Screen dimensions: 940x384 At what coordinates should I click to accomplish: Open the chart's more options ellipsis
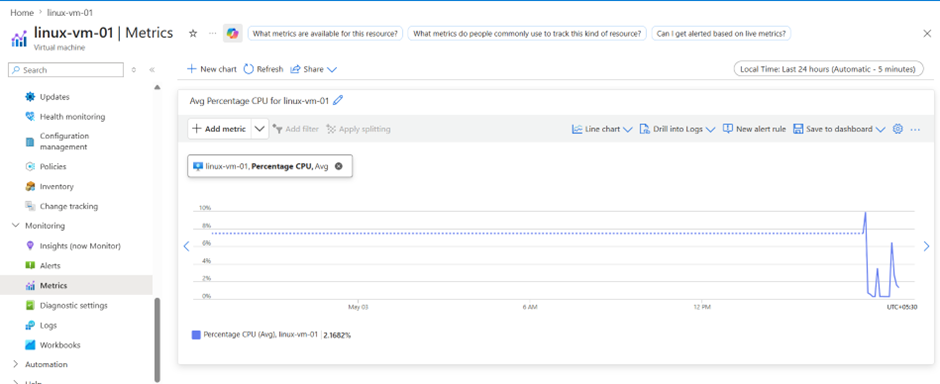915,129
